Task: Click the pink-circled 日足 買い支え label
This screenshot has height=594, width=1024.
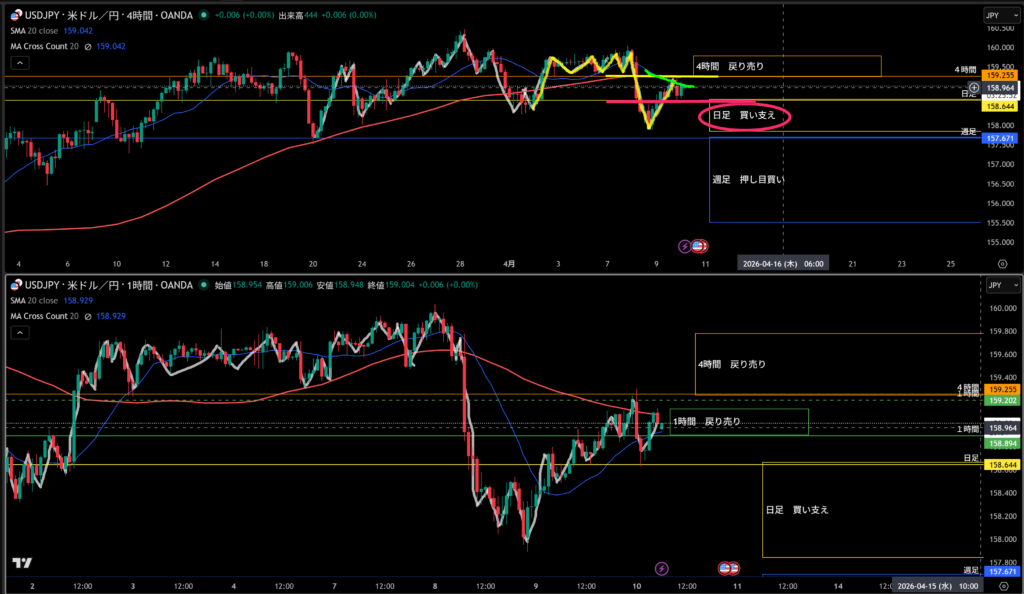Action: coord(743,117)
